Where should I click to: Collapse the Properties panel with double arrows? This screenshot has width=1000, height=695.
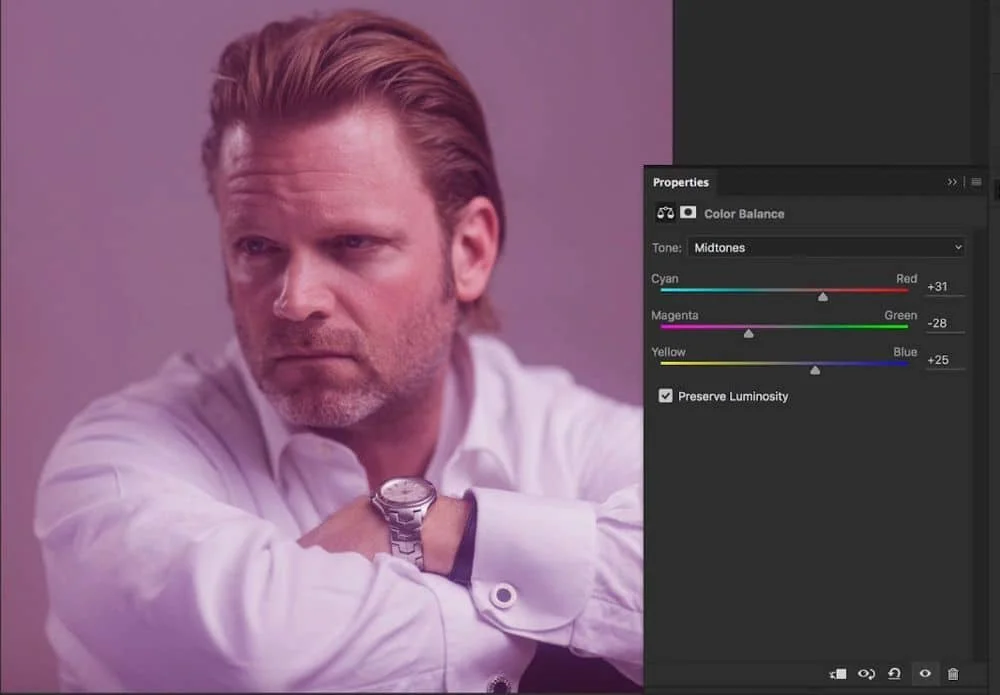pos(952,182)
